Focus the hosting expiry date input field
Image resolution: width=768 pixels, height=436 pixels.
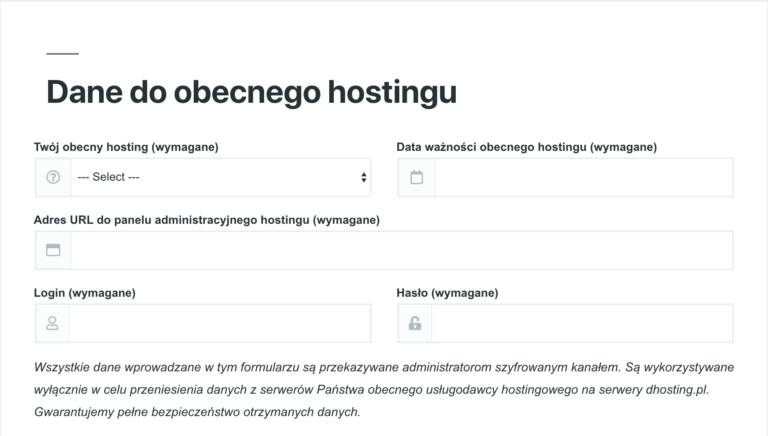[x=584, y=177]
